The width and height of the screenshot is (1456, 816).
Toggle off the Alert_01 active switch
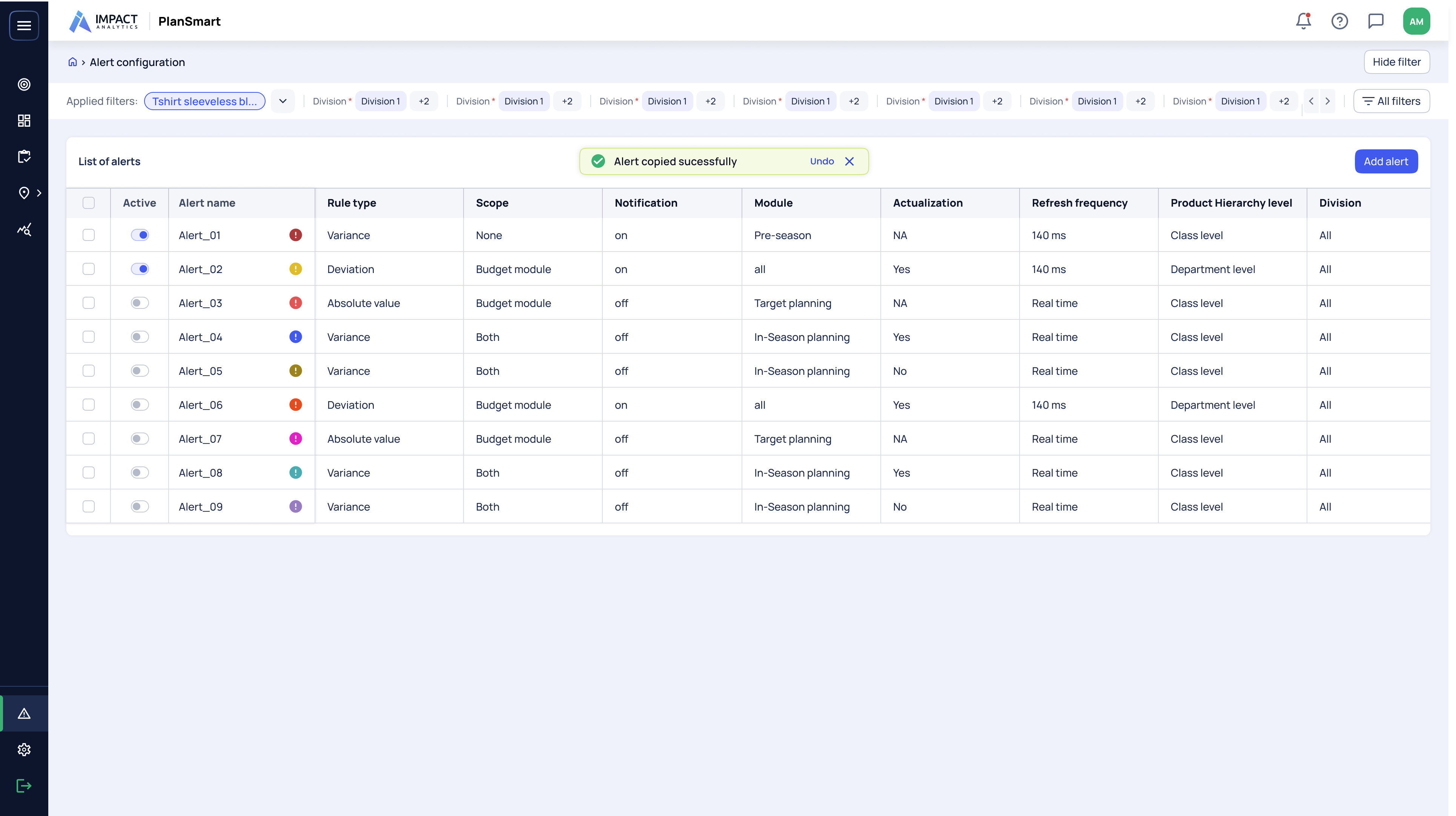[140, 235]
